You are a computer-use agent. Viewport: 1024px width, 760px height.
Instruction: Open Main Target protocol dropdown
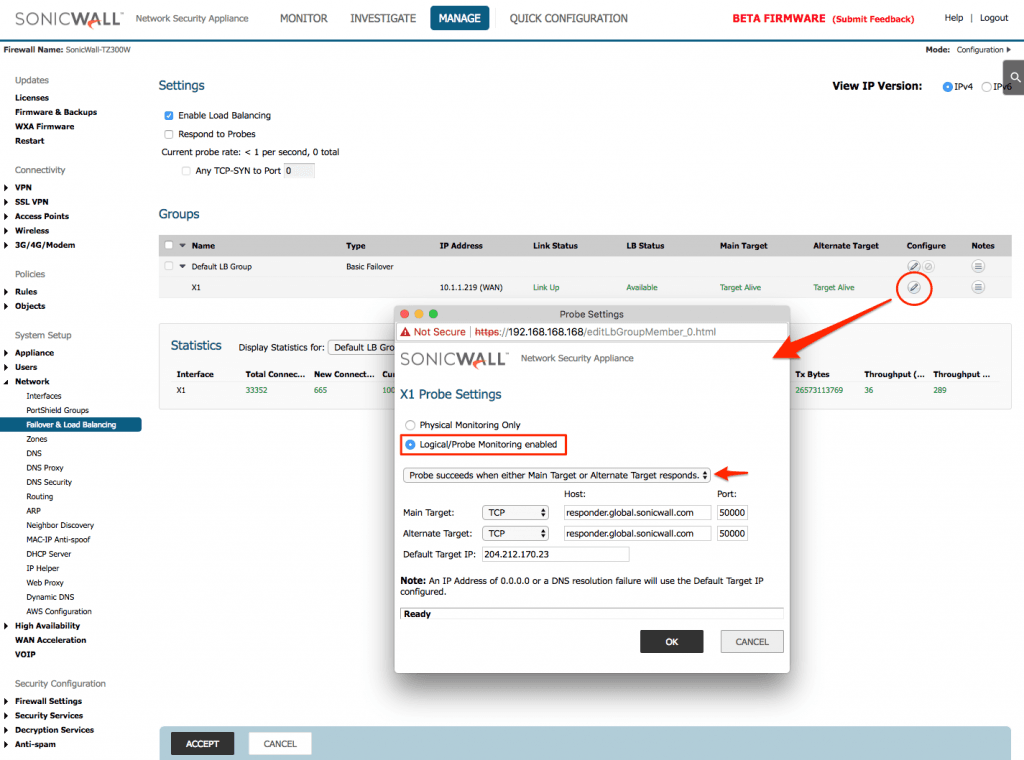click(x=515, y=513)
